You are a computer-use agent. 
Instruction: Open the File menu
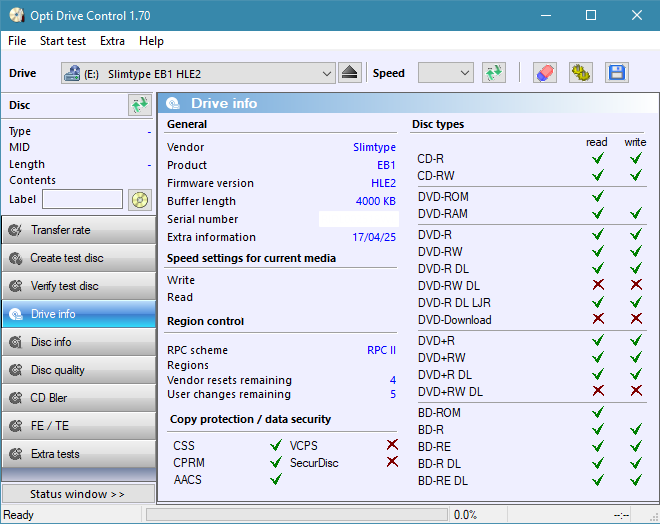(x=17, y=41)
